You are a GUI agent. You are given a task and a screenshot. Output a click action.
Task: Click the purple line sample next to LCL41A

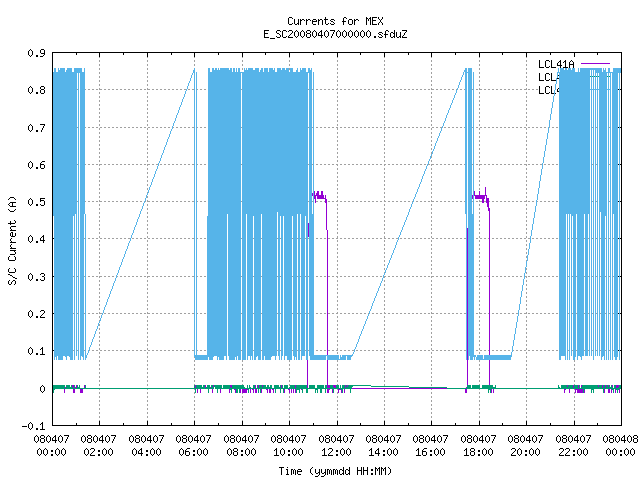[595, 64]
